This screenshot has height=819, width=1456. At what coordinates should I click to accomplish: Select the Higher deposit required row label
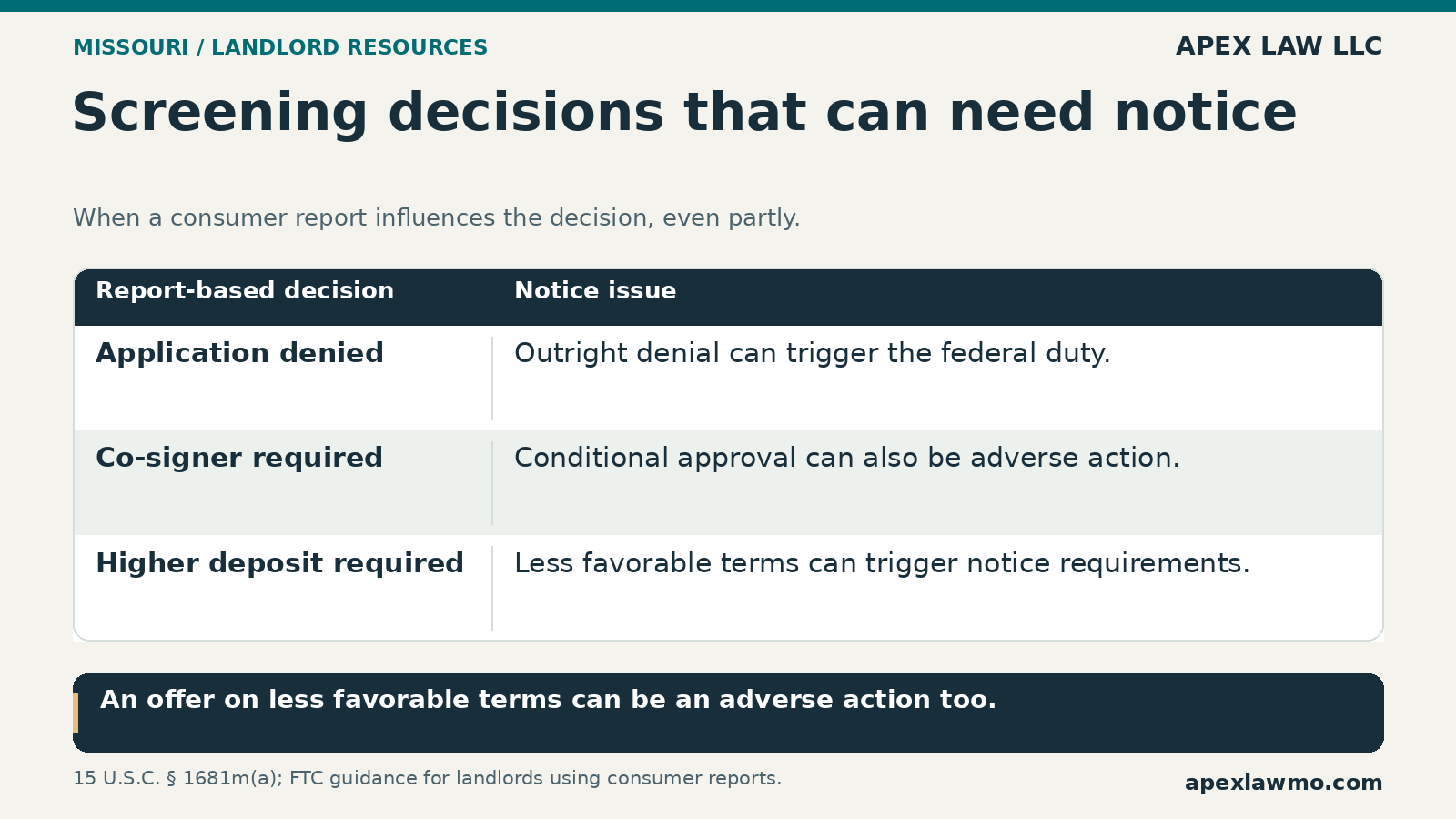click(280, 563)
